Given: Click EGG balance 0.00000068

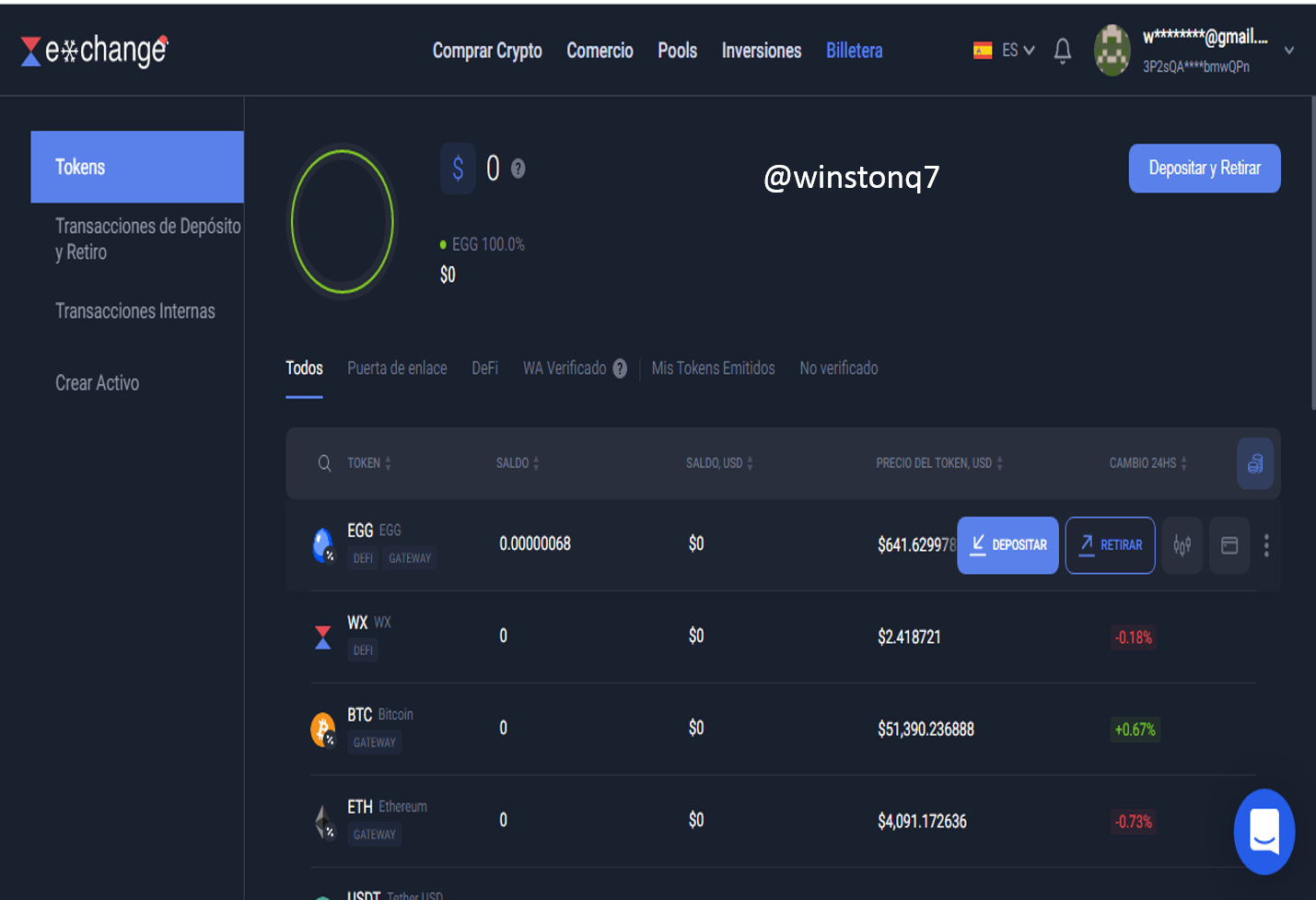Looking at the screenshot, I should (535, 544).
